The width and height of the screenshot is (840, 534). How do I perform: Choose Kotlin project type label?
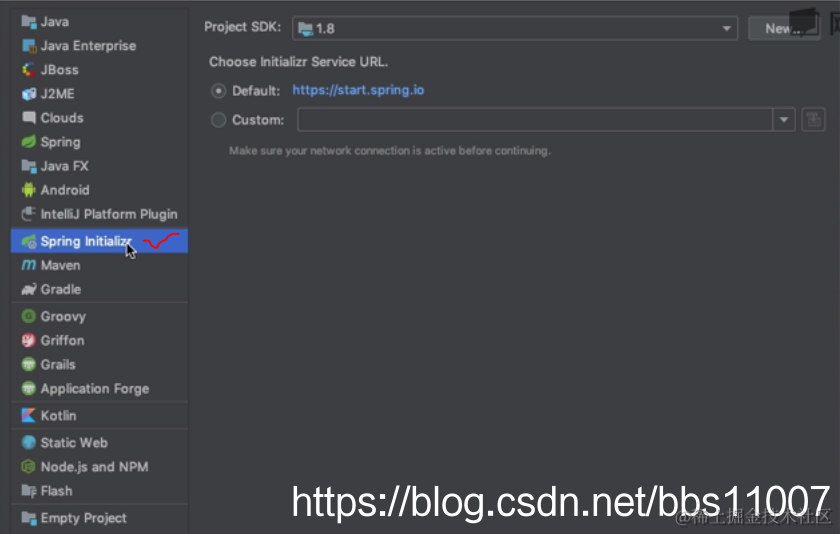tap(58, 415)
